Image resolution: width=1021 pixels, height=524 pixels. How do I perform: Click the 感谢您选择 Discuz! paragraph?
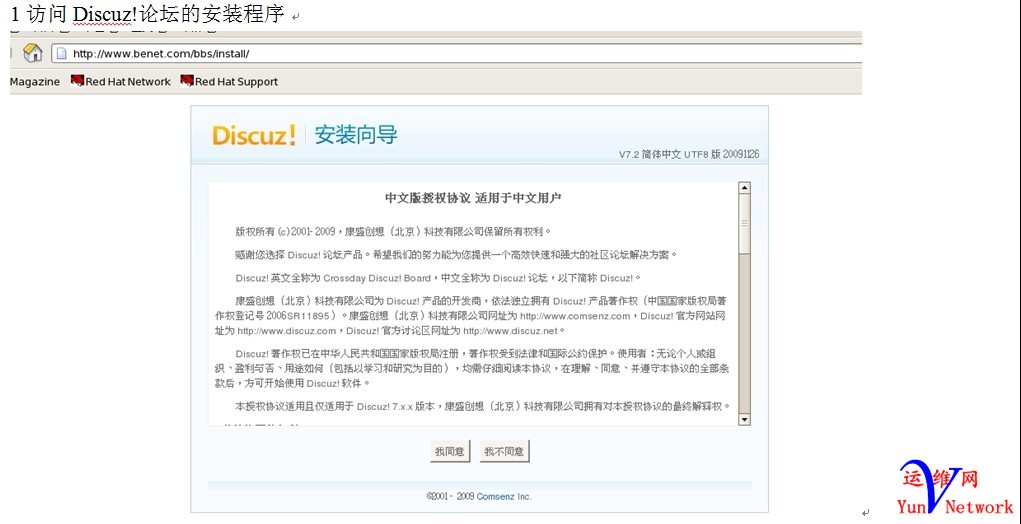pos(457,255)
